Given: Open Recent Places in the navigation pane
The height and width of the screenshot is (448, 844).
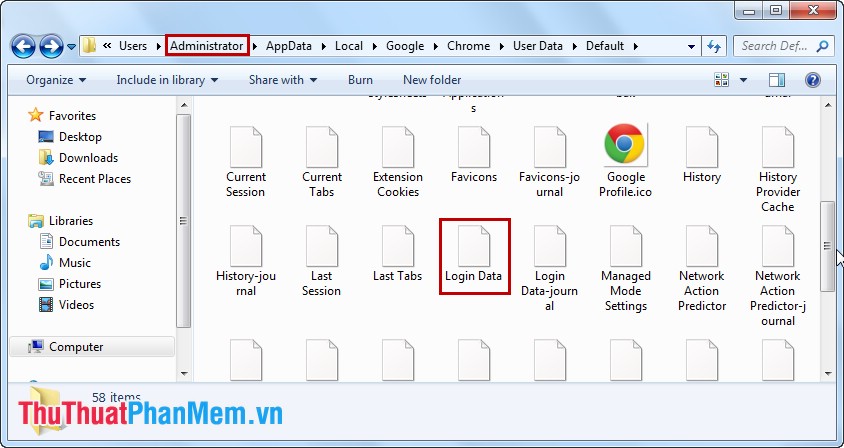Looking at the screenshot, I should pyautogui.click(x=95, y=179).
